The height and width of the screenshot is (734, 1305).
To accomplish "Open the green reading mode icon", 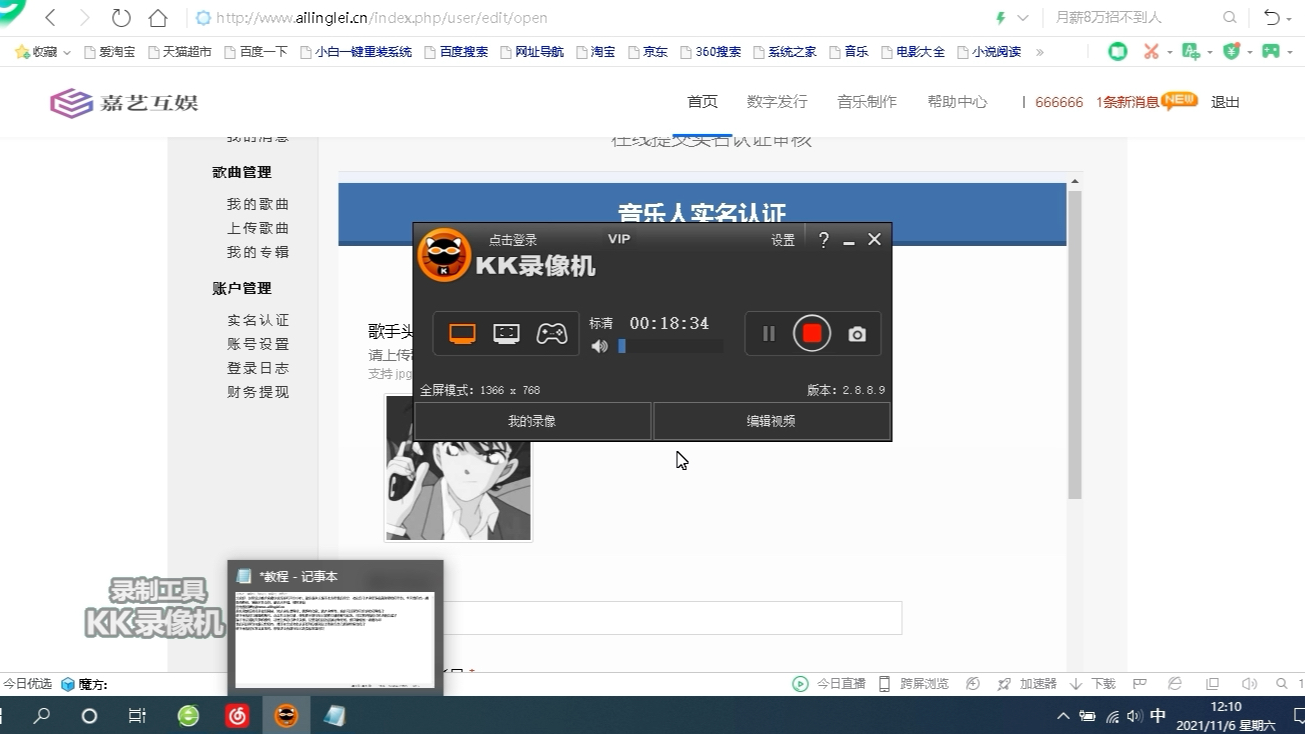I will click(1118, 51).
